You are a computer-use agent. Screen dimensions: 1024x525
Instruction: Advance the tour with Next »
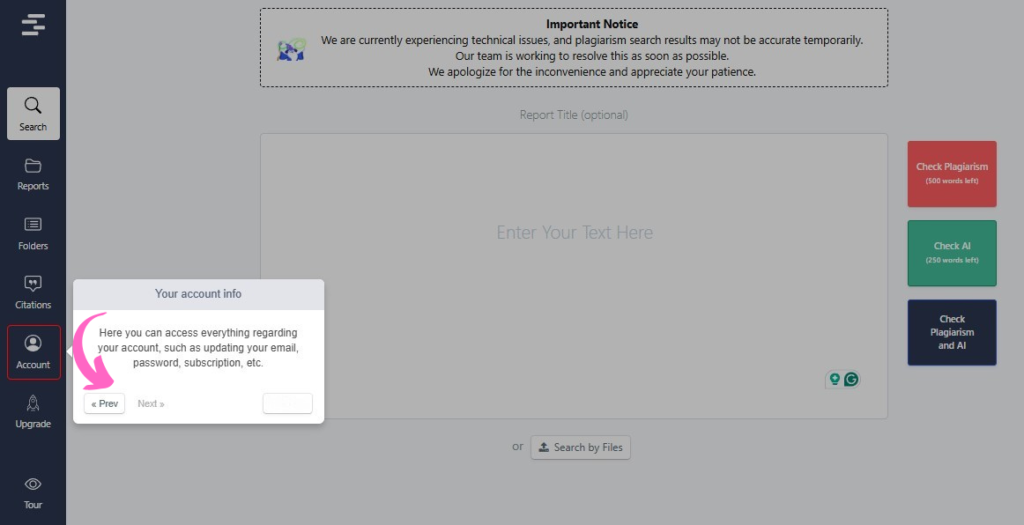(x=151, y=404)
